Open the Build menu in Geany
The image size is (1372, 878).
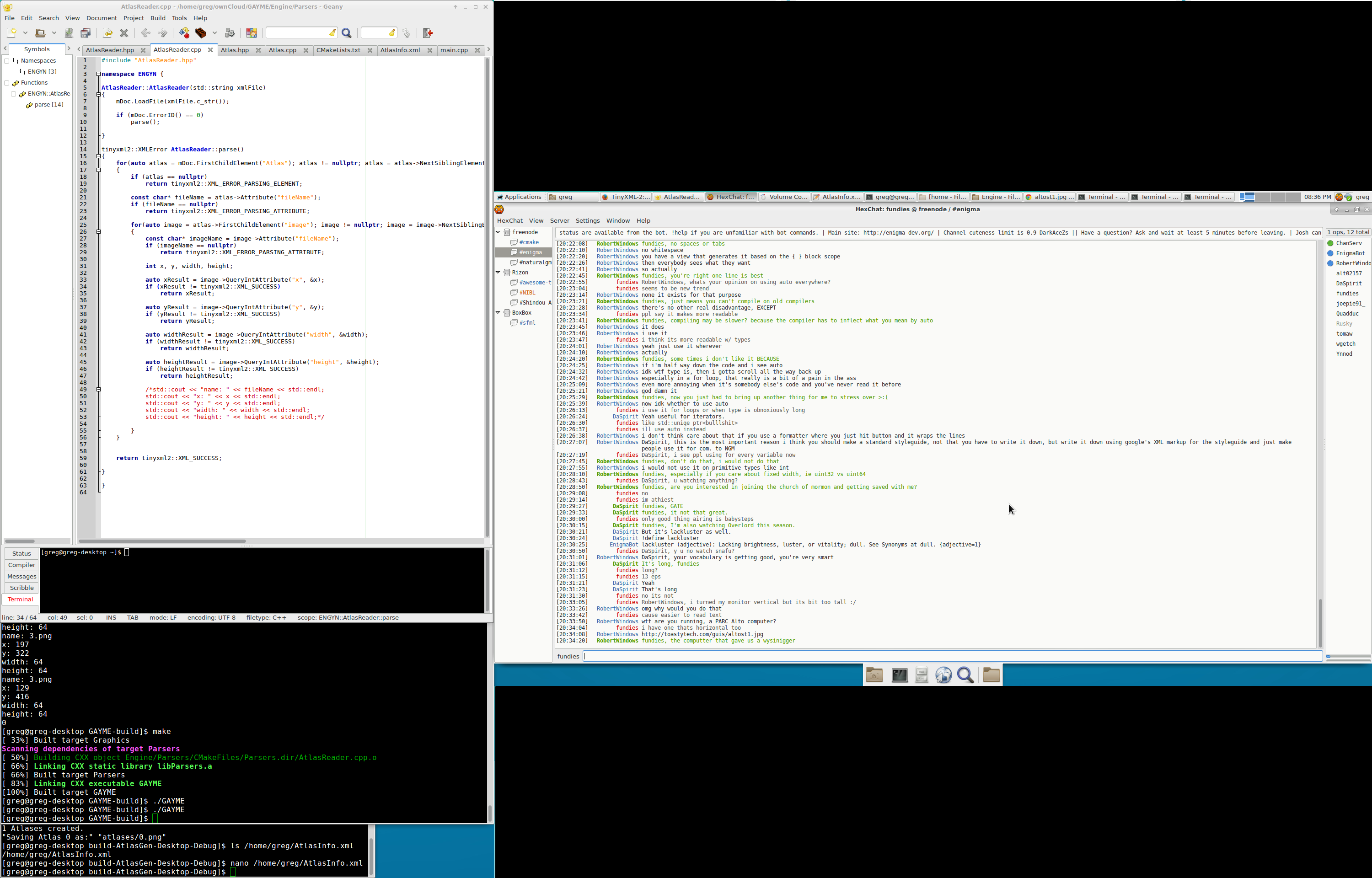158,18
